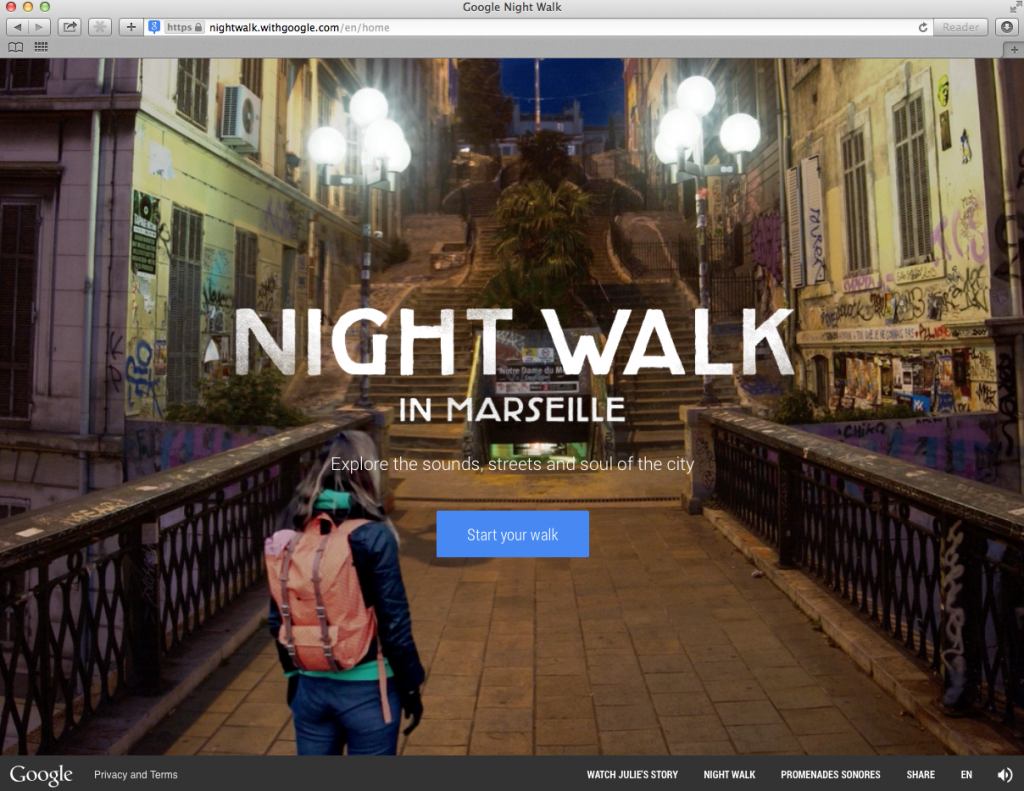Image resolution: width=1024 pixels, height=791 pixels.
Task: Open a new tab with plus icon
Action: pos(1014,49)
